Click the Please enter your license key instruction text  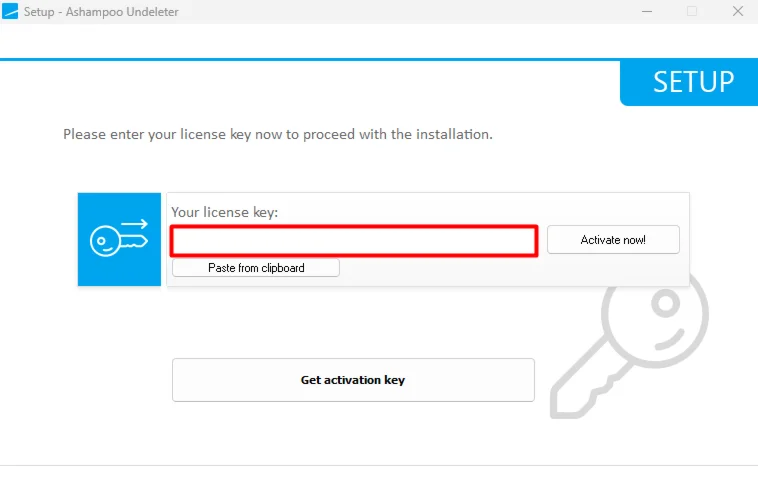(277, 133)
